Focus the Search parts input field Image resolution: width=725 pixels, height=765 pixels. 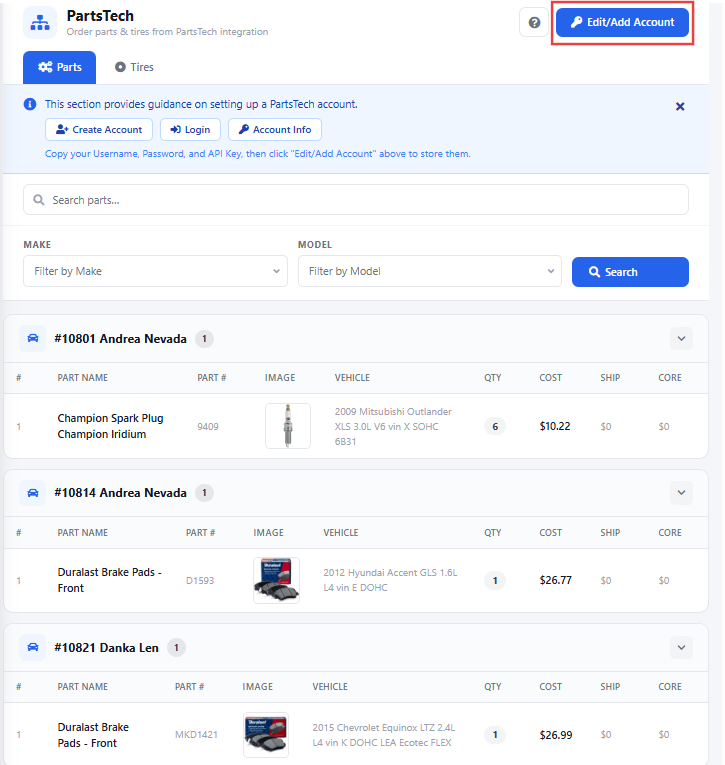pos(355,200)
